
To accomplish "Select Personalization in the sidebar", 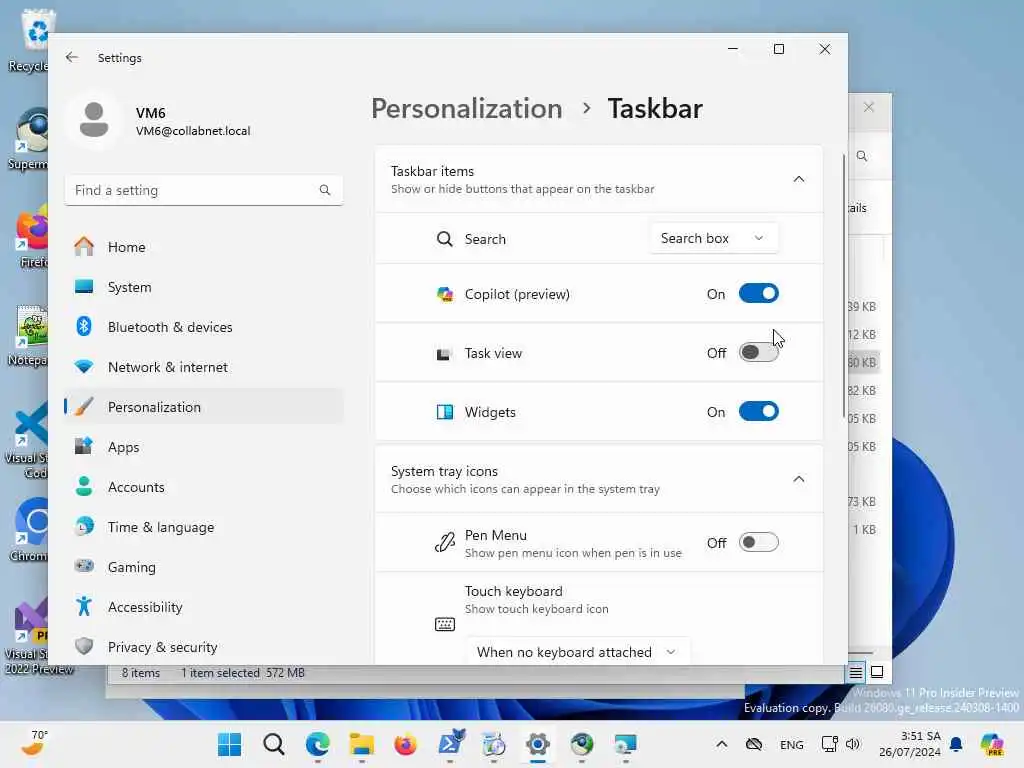I will tap(204, 407).
